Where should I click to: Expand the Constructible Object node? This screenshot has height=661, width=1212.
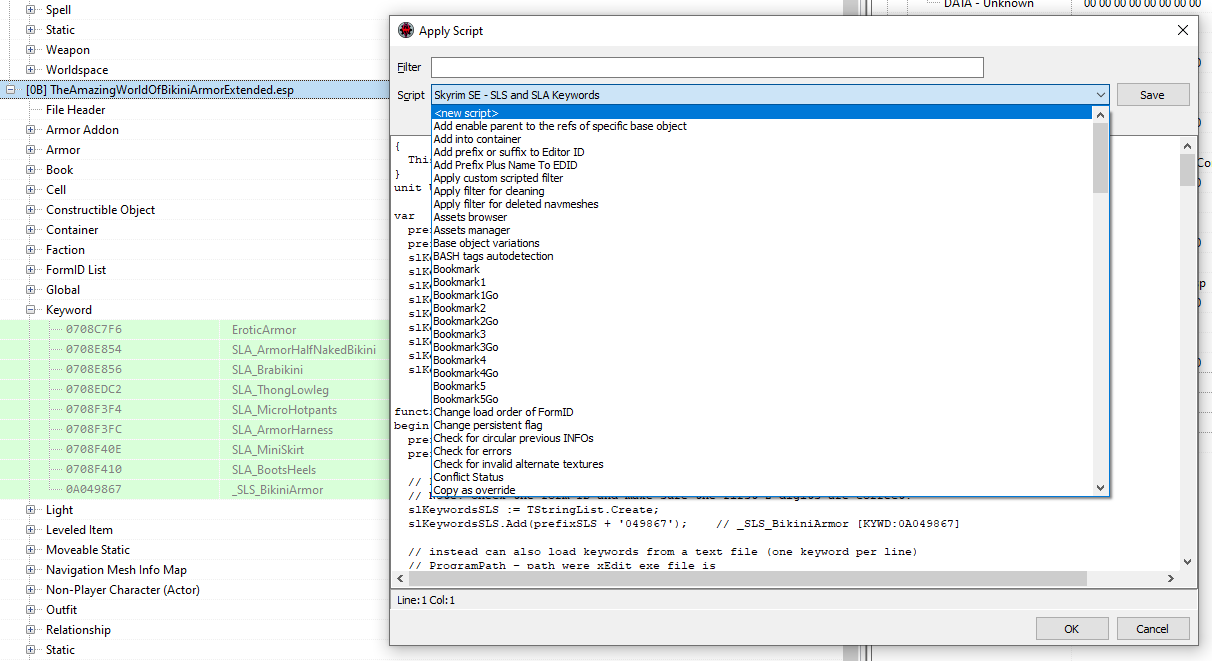30,210
